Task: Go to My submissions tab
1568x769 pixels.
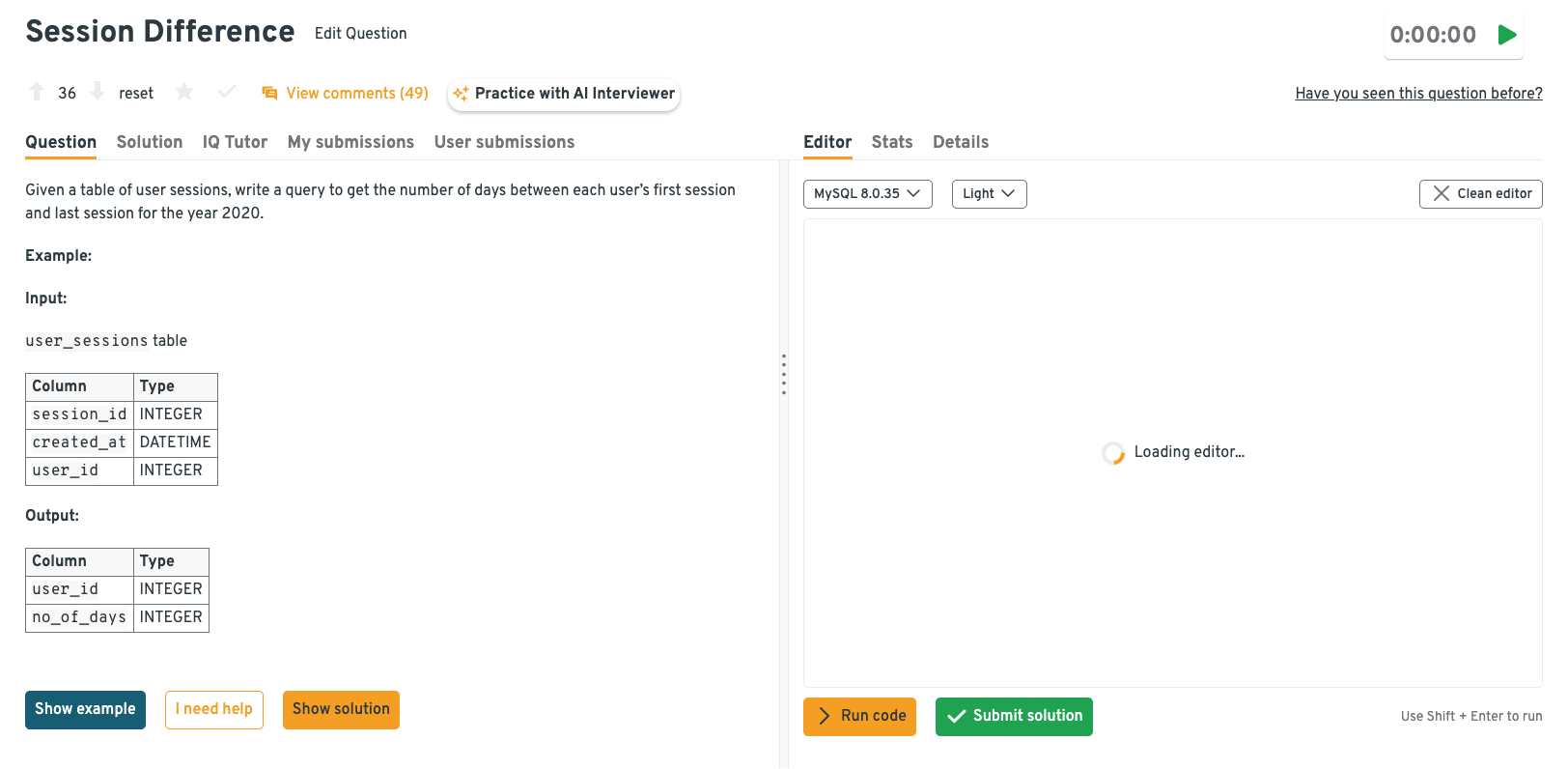Action: pyautogui.click(x=350, y=142)
